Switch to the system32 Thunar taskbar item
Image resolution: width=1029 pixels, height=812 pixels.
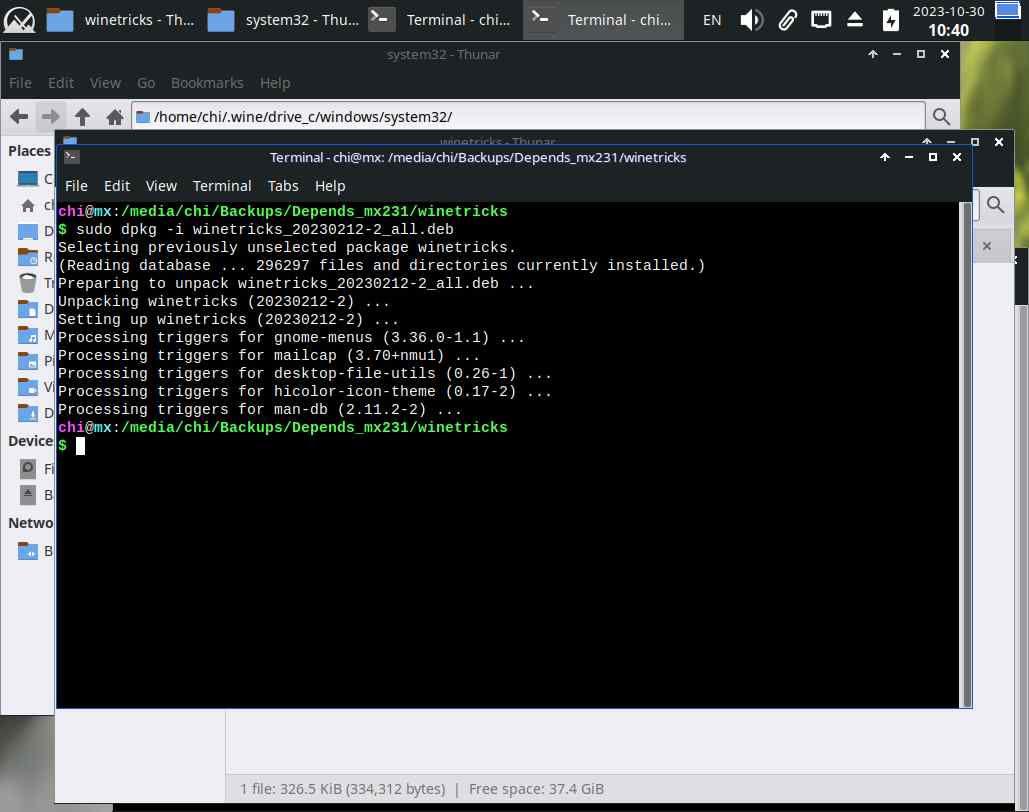282,20
